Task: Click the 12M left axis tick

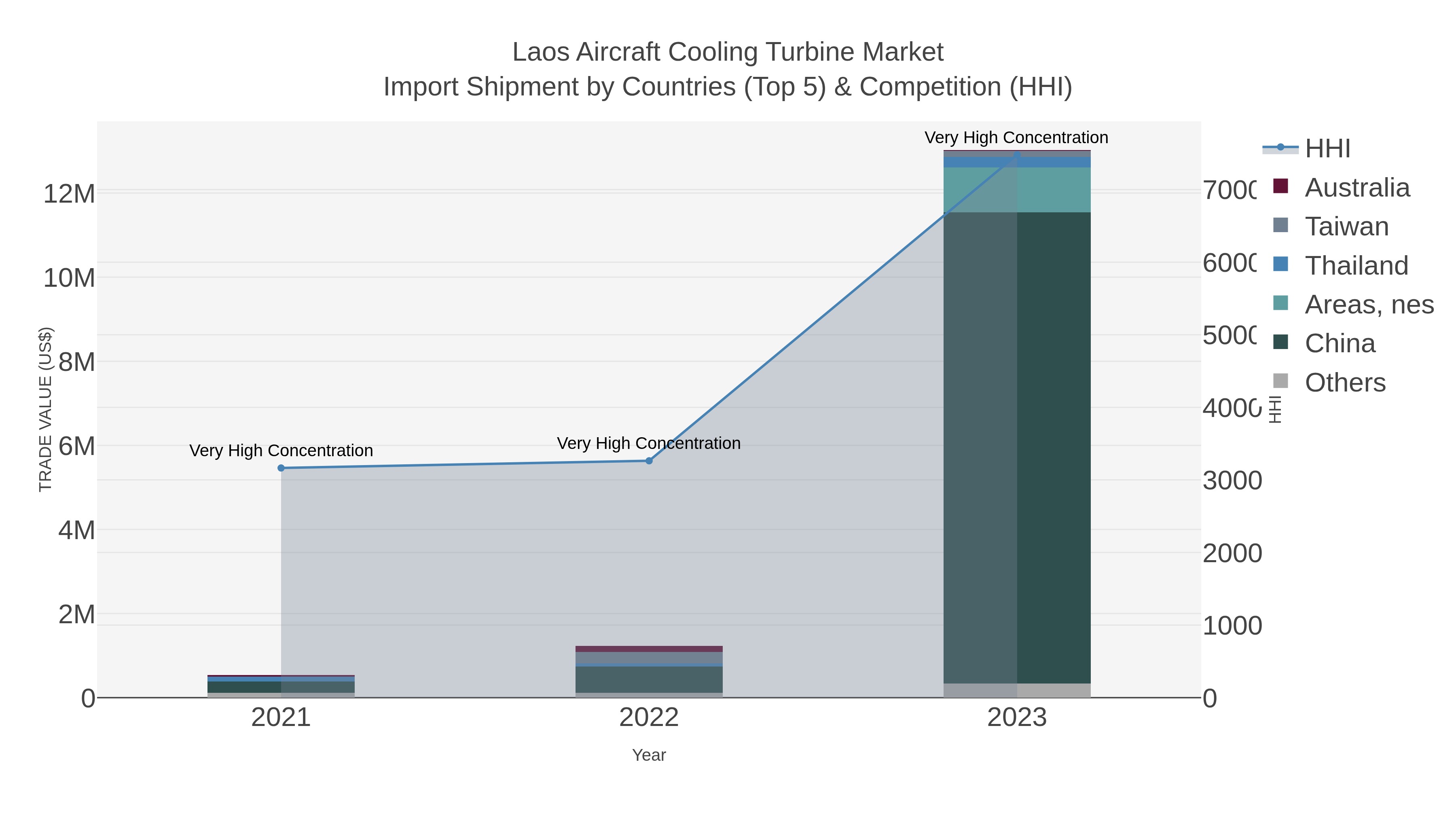Action: (69, 194)
